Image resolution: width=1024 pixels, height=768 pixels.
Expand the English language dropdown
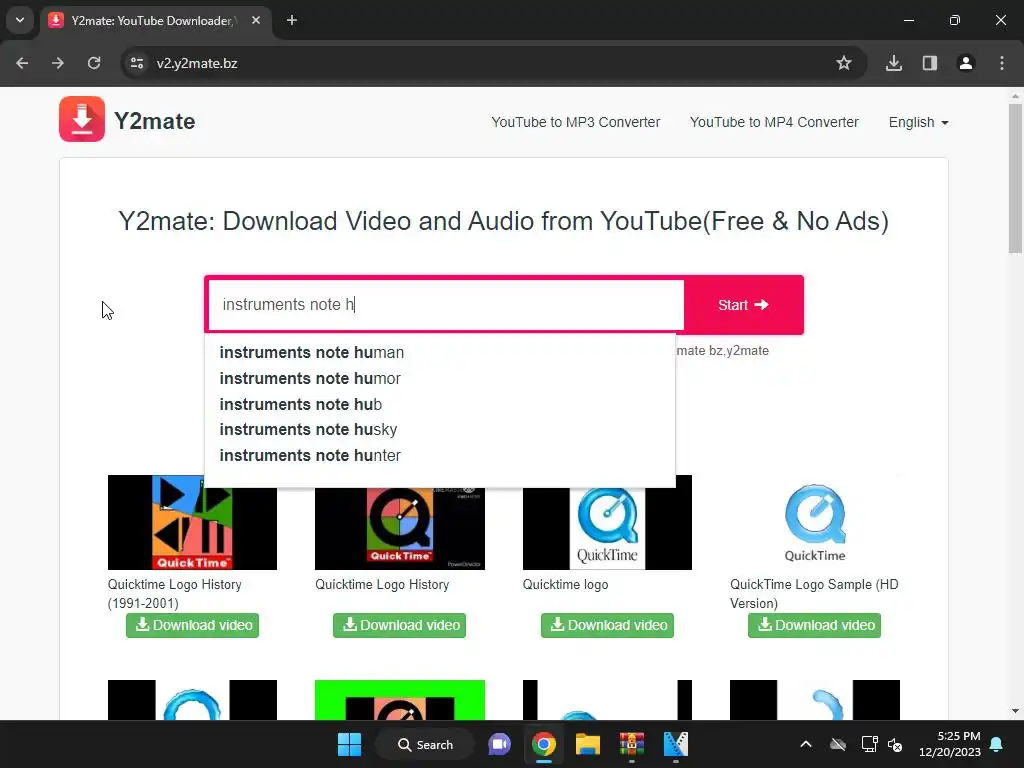pyautogui.click(x=918, y=122)
